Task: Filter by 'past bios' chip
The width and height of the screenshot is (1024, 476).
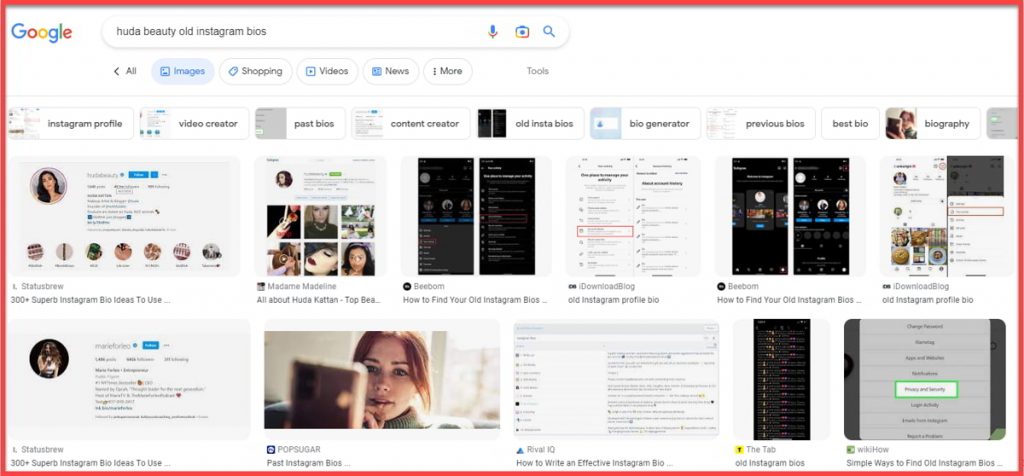Action: click(x=300, y=123)
